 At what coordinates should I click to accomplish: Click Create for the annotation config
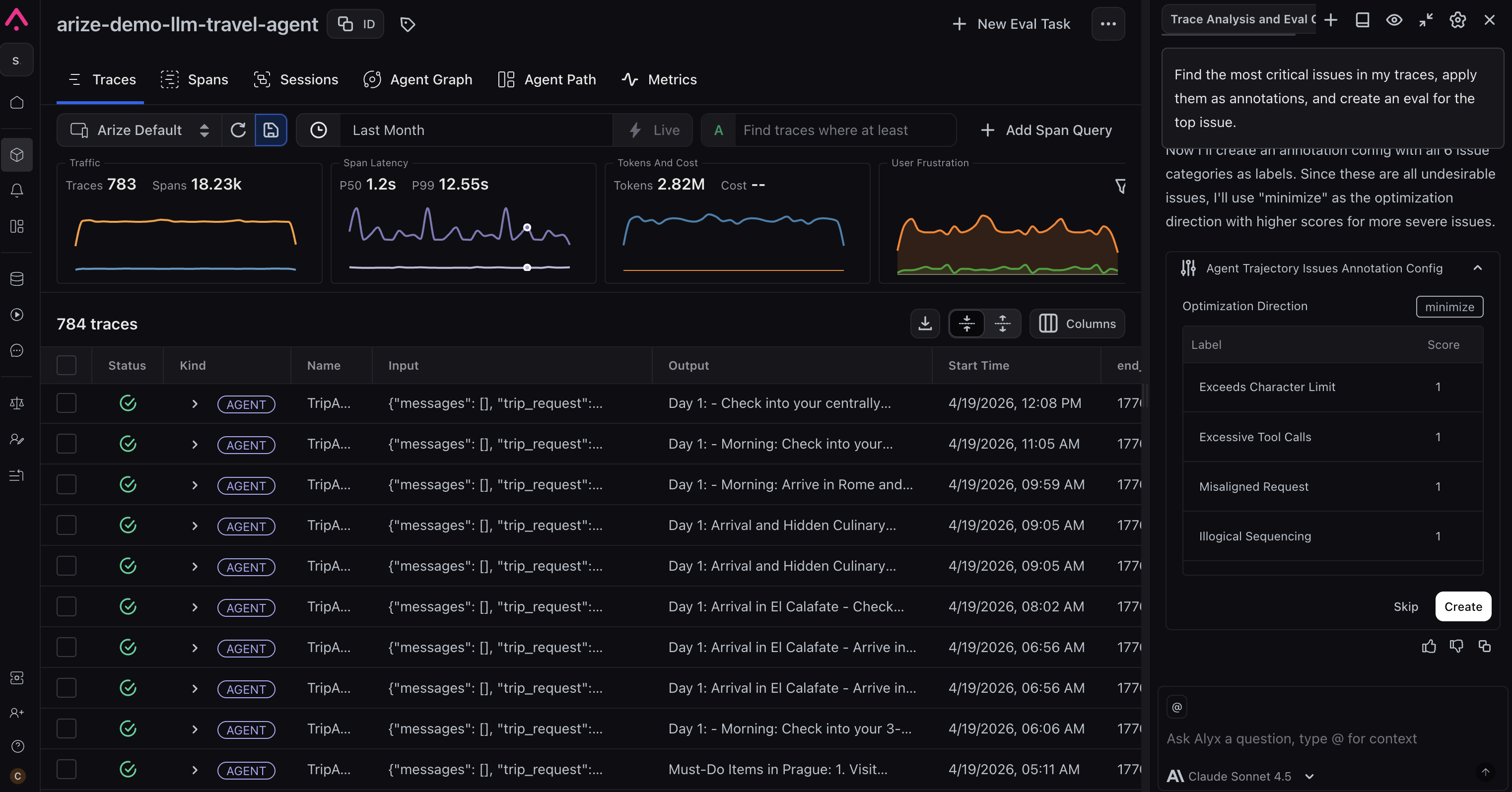coord(1463,606)
